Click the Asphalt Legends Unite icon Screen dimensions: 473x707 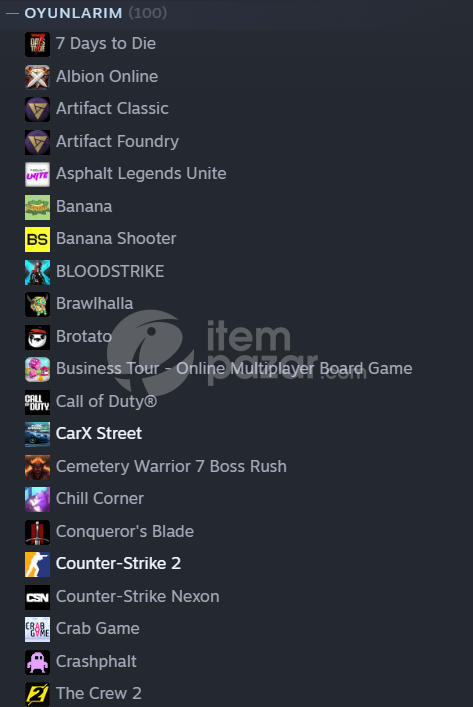point(37,174)
